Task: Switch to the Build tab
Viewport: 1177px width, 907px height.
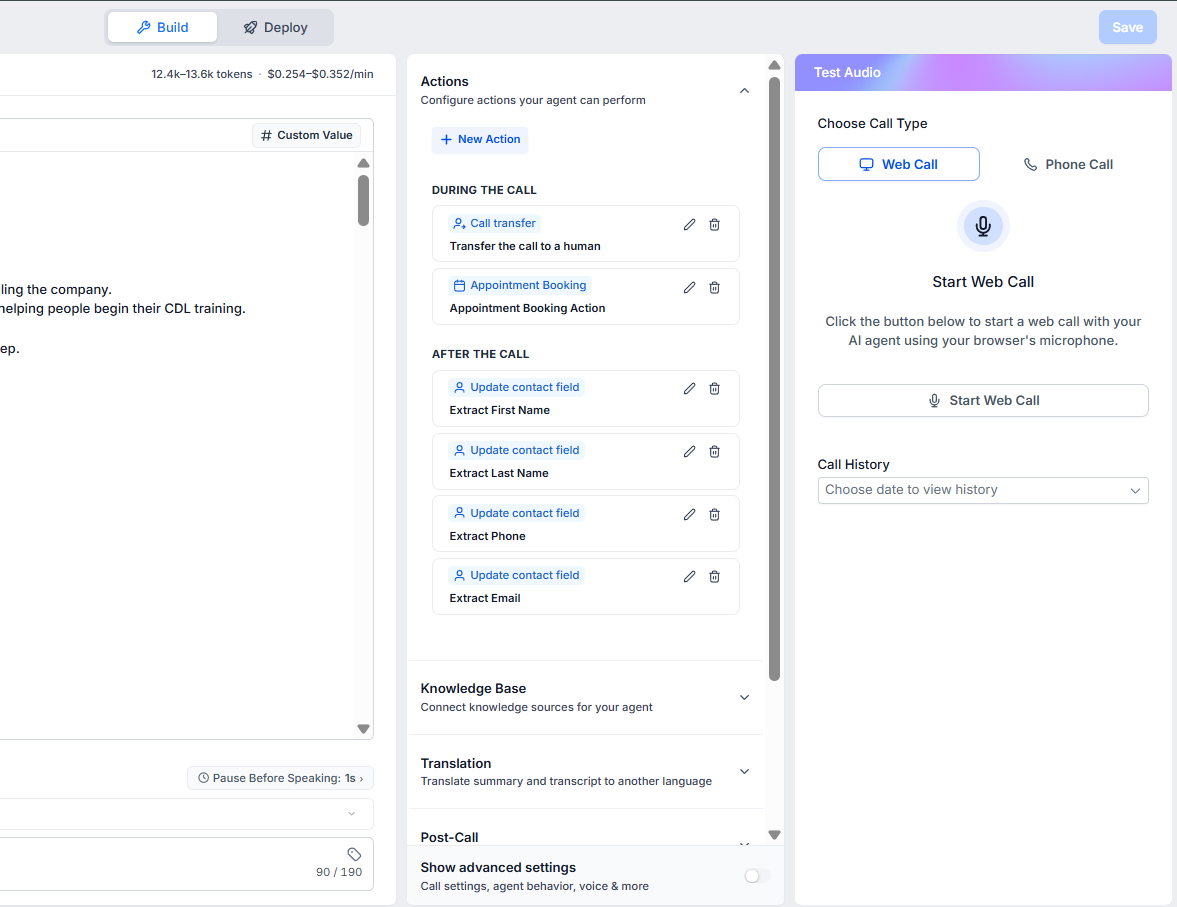Action: pyautogui.click(x=162, y=27)
